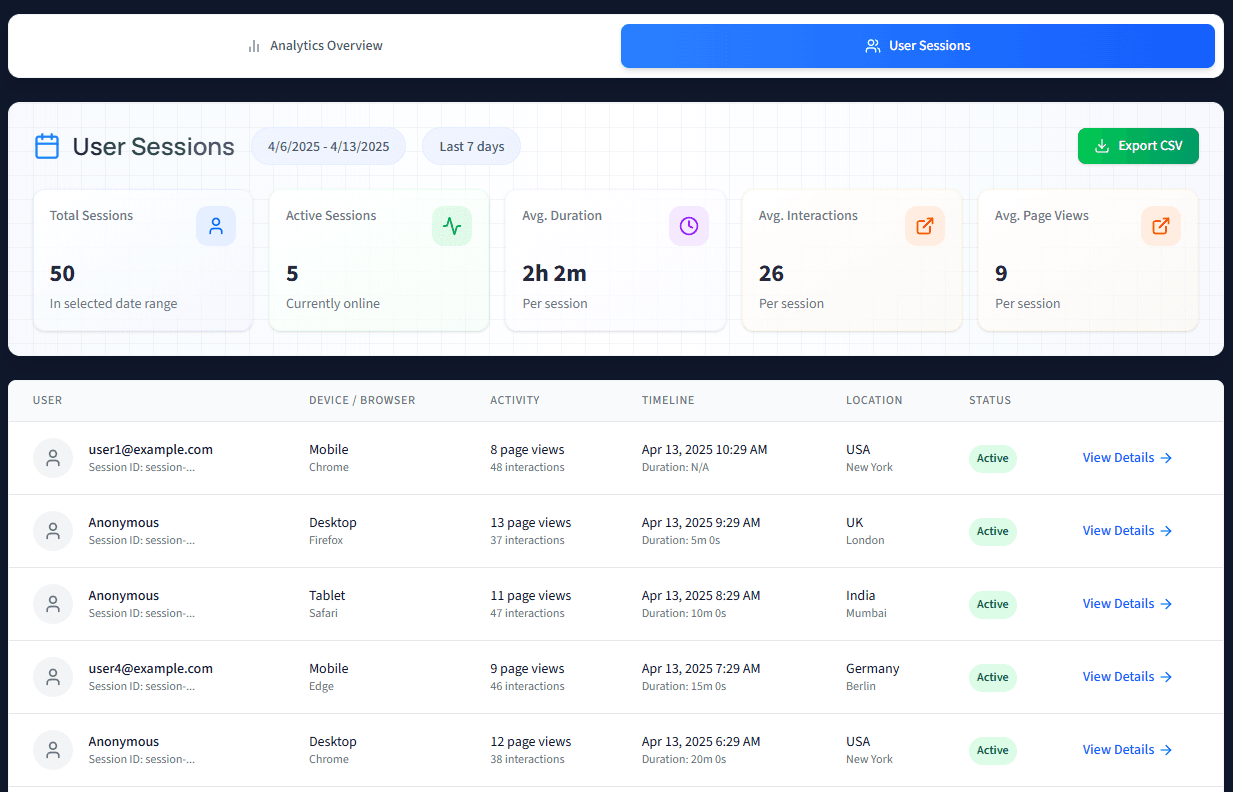The width and height of the screenshot is (1233, 792).
Task: Select the user4@example.com email text
Action: (150, 669)
